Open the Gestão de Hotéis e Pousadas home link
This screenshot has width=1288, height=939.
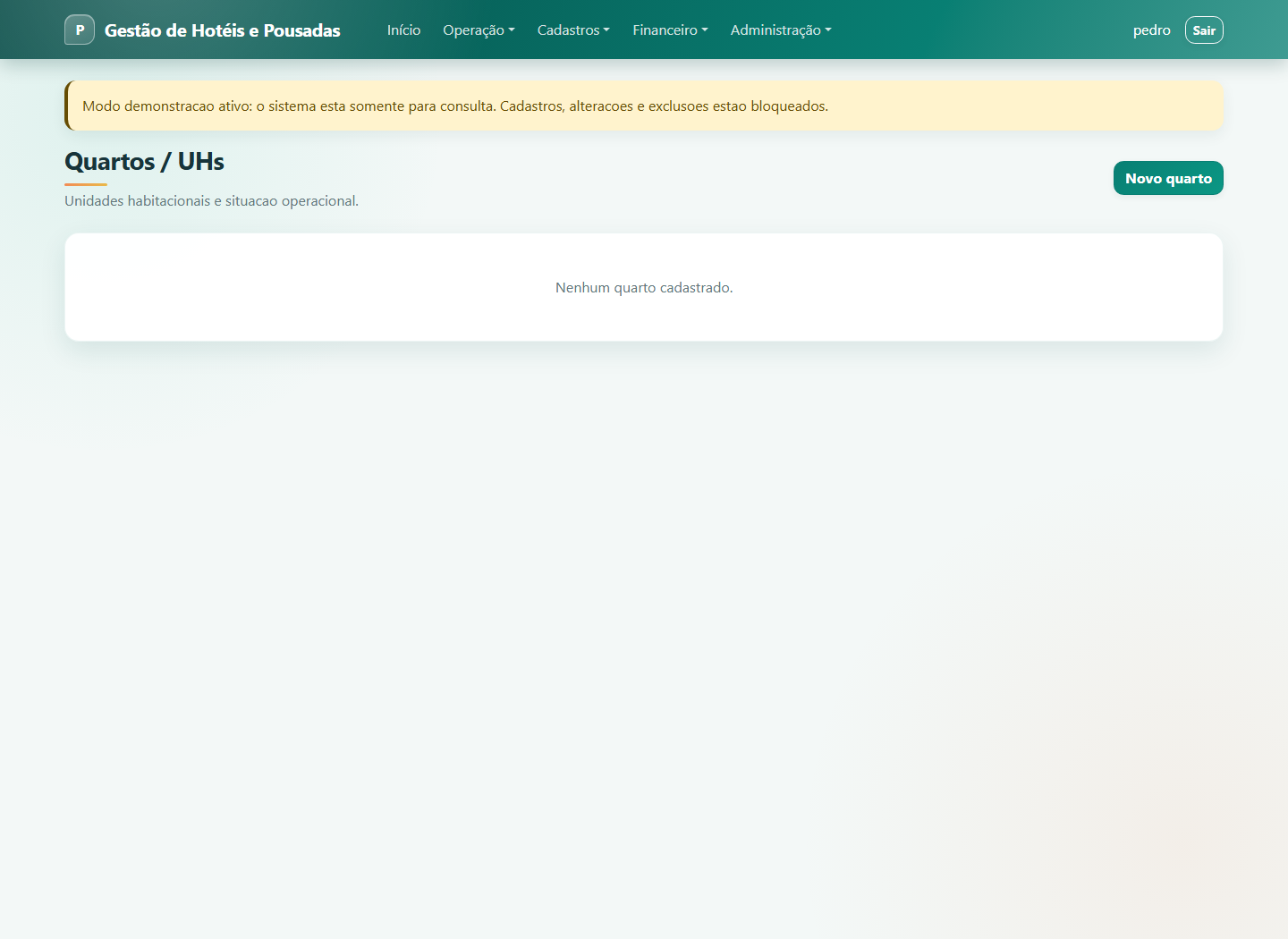pyautogui.click(x=222, y=30)
